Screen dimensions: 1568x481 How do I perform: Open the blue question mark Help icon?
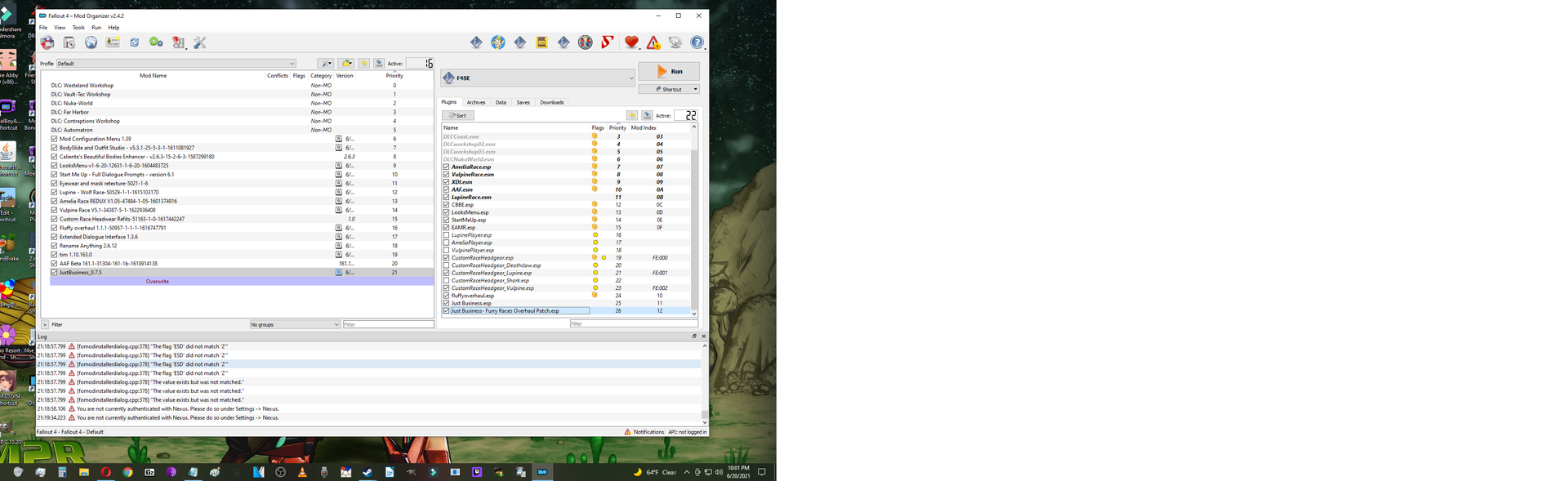coord(697,42)
